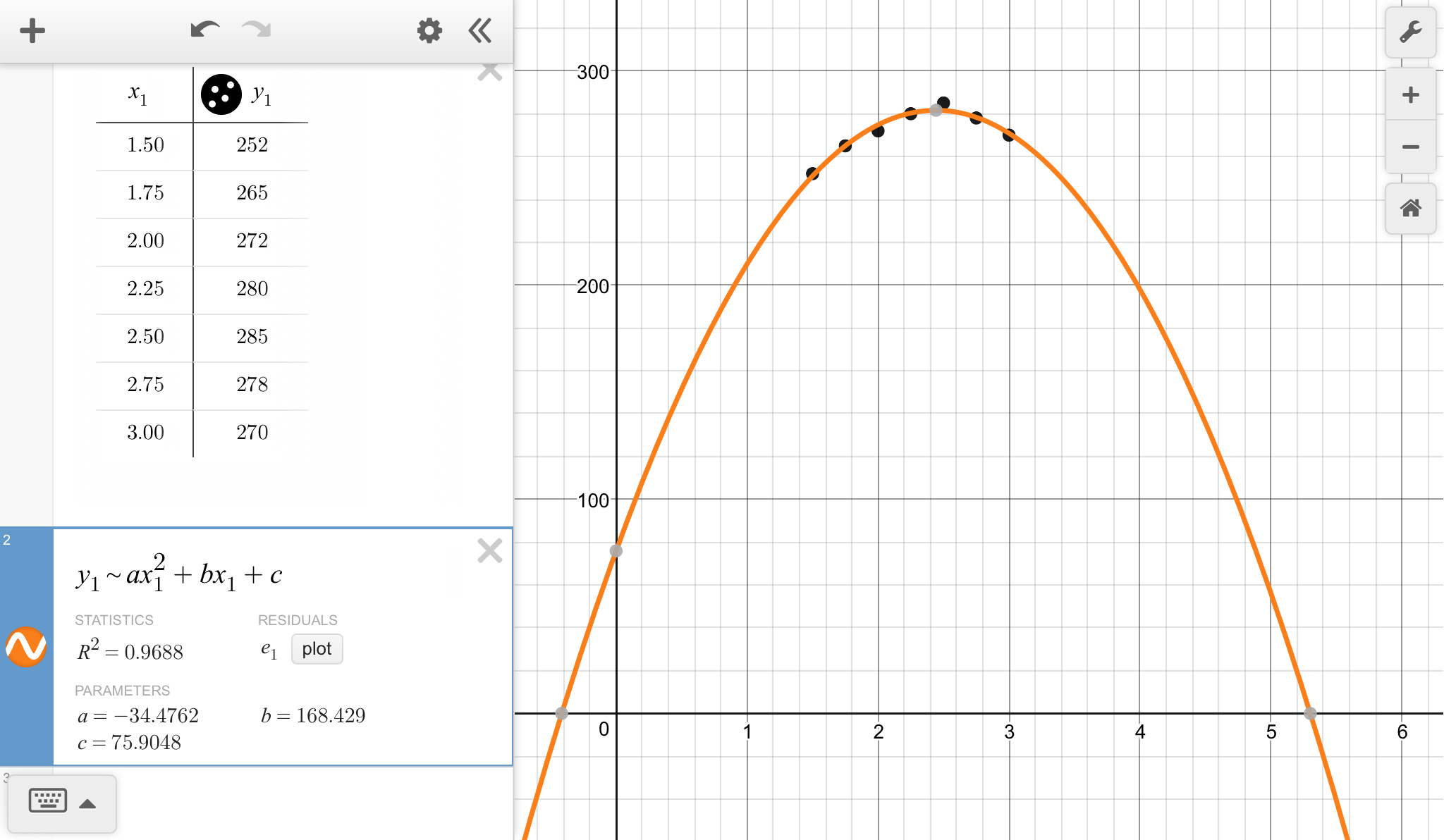1444x840 pixels.
Task: Delete the data table expression
Action: (489, 72)
